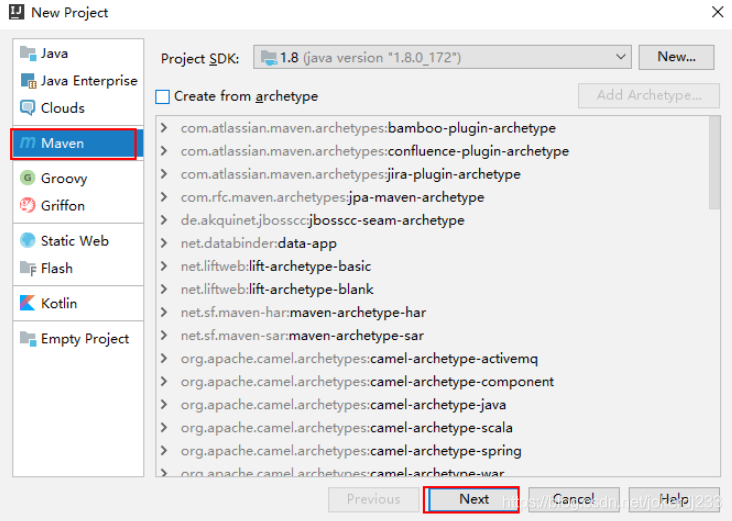Select Java Enterprise project type
732x521 pixels.
78,81
